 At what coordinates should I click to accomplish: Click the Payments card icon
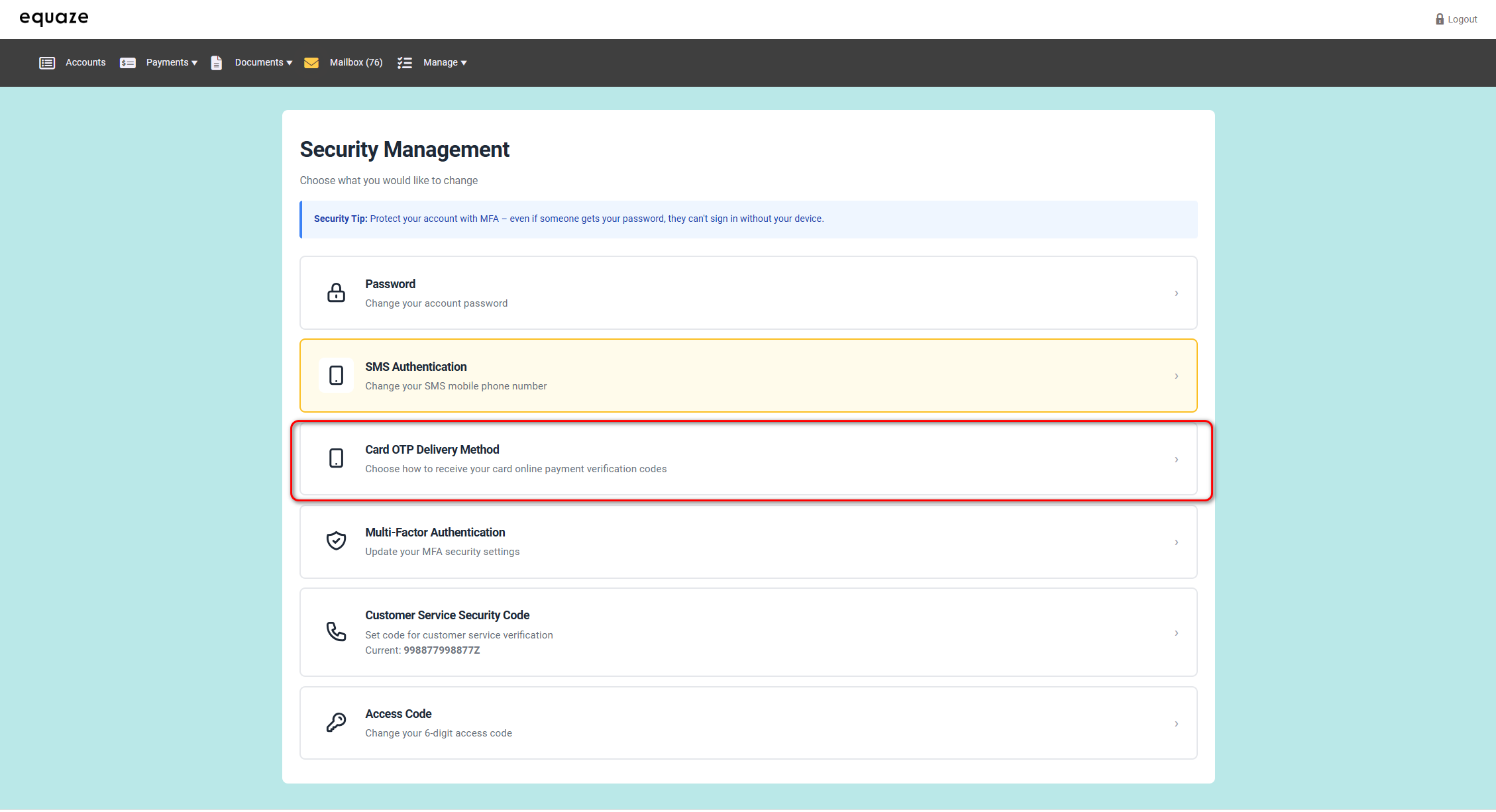click(x=128, y=63)
